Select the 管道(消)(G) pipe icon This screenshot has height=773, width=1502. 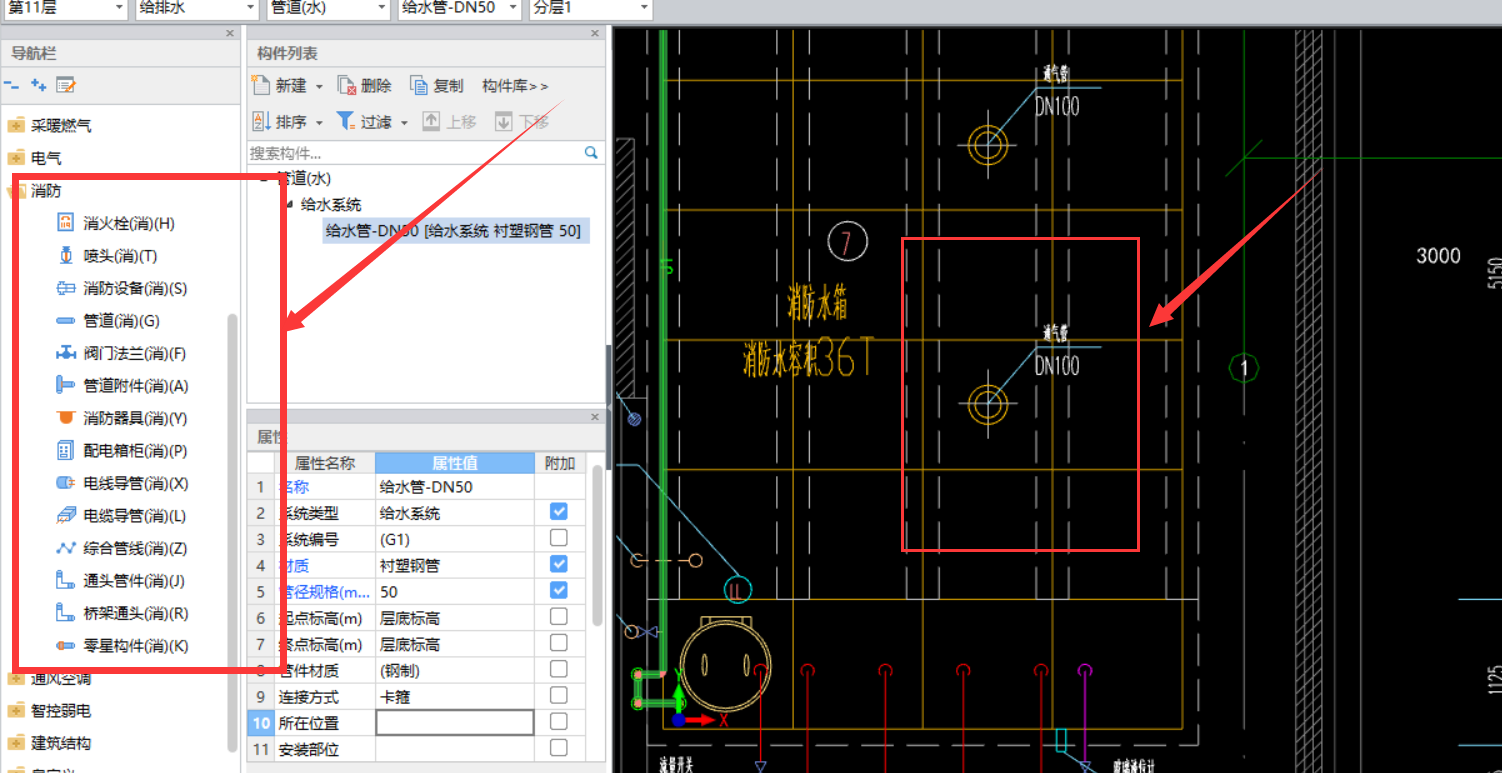coord(66,321)
